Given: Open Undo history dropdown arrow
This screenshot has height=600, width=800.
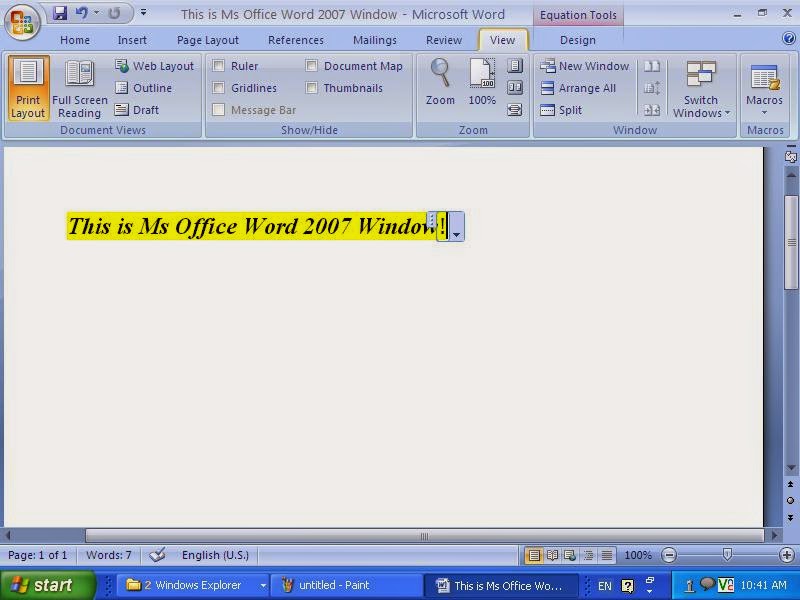Looking at the screenshot, I should pos(96,13).
